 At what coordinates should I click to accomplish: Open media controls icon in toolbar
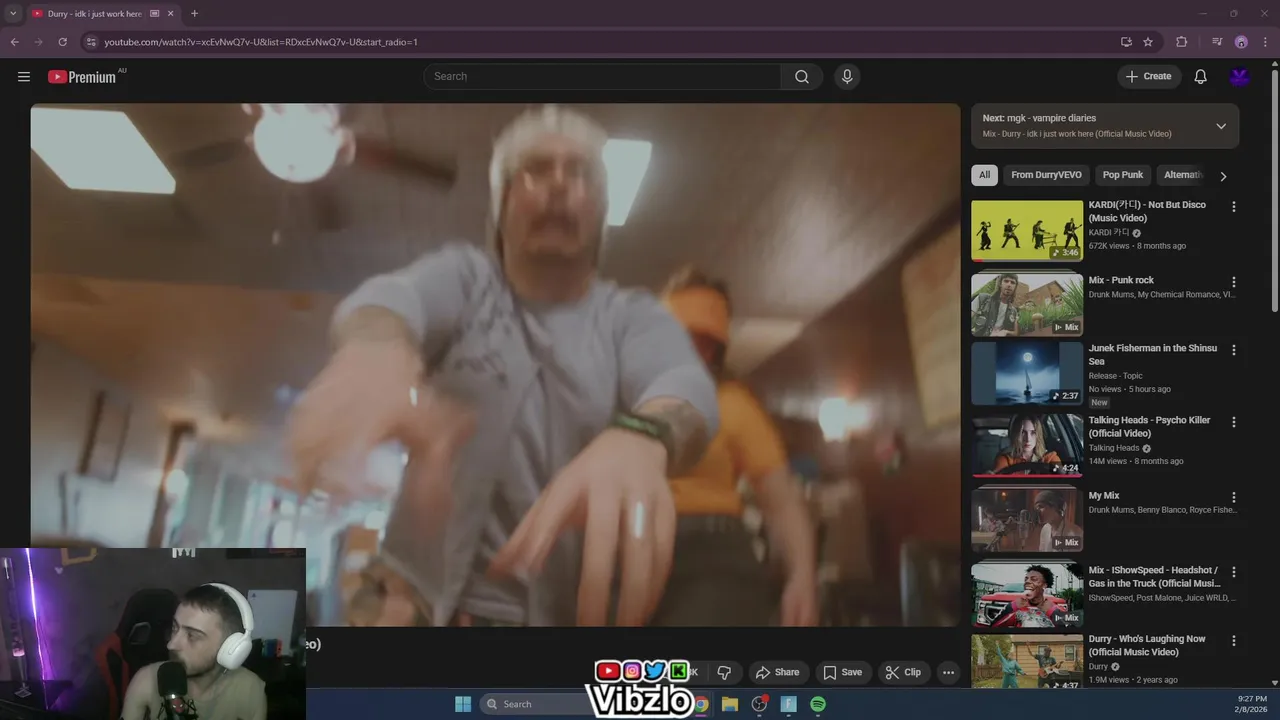pyautogui.click(x=1217, y=42)
